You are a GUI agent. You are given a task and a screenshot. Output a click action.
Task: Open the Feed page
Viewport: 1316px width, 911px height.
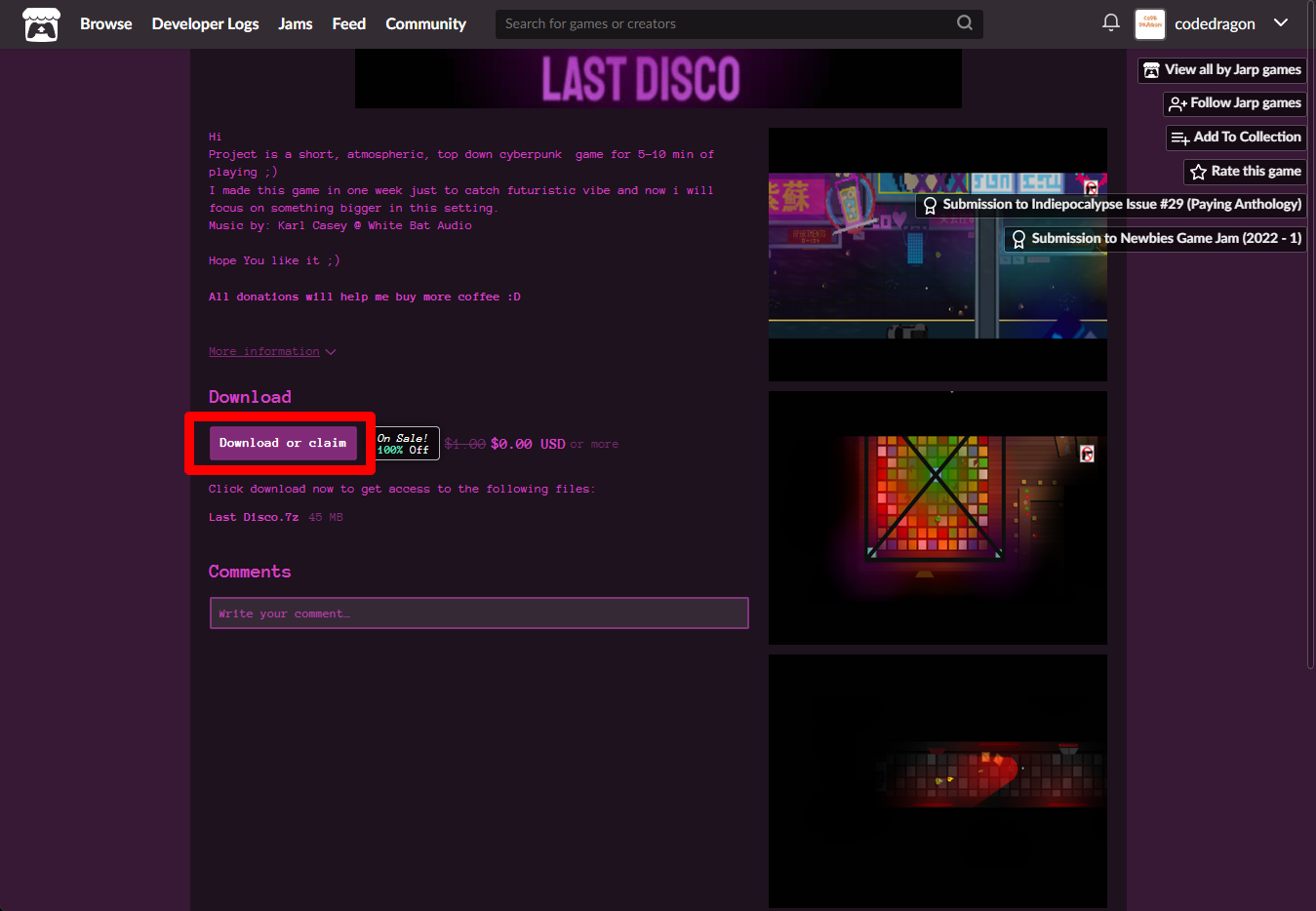(x=348, y=23)
